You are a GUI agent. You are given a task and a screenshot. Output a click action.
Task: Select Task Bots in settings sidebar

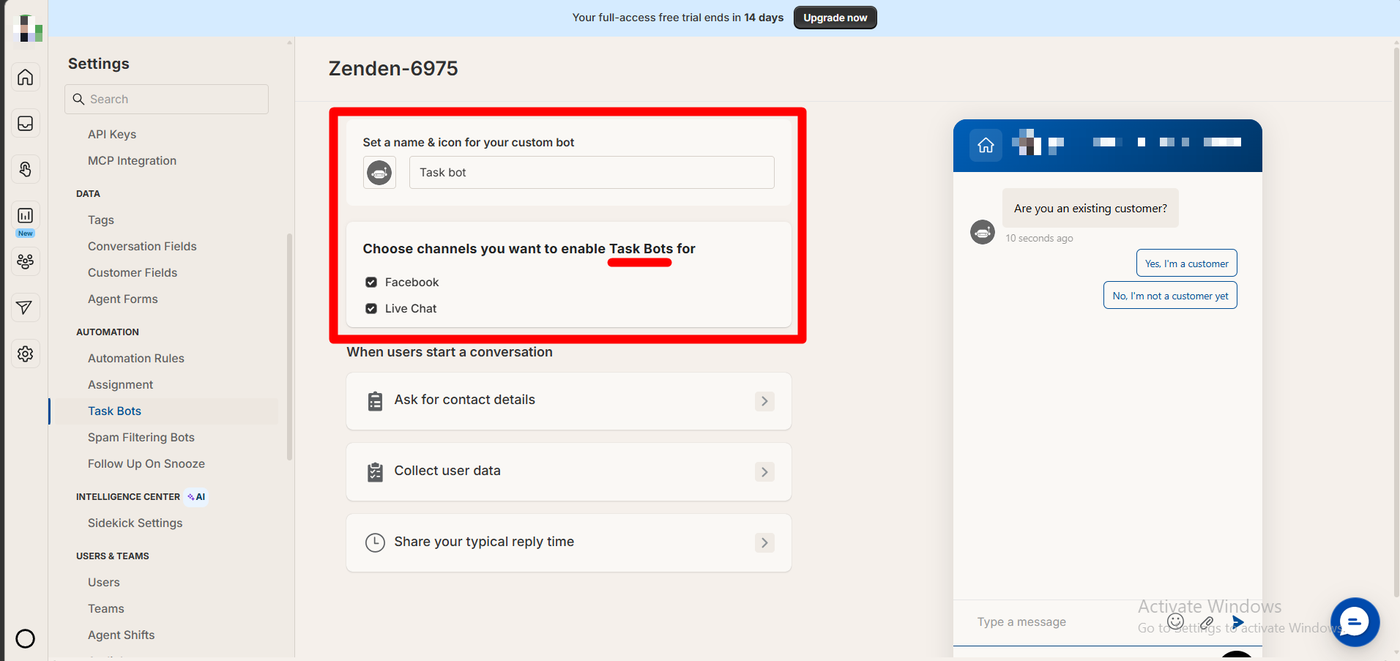(115, 411)
